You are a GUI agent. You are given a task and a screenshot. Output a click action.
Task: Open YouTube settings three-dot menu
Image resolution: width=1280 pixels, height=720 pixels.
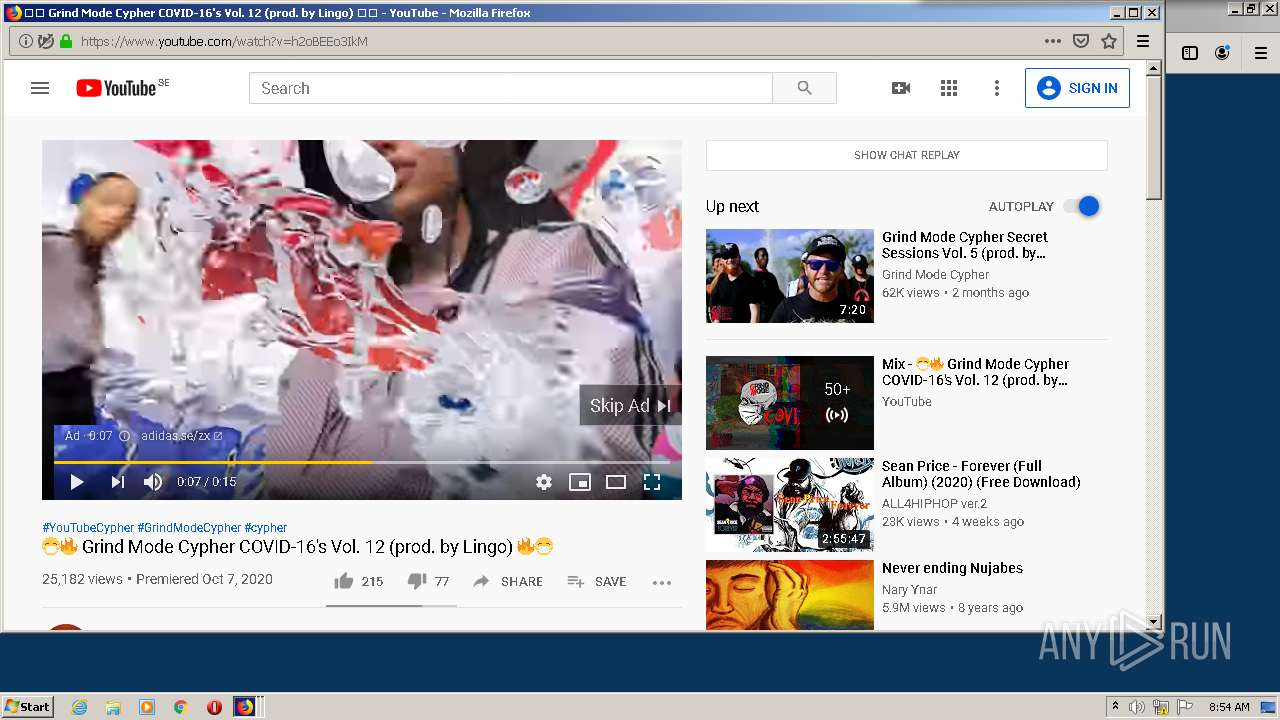pos(996,88)
